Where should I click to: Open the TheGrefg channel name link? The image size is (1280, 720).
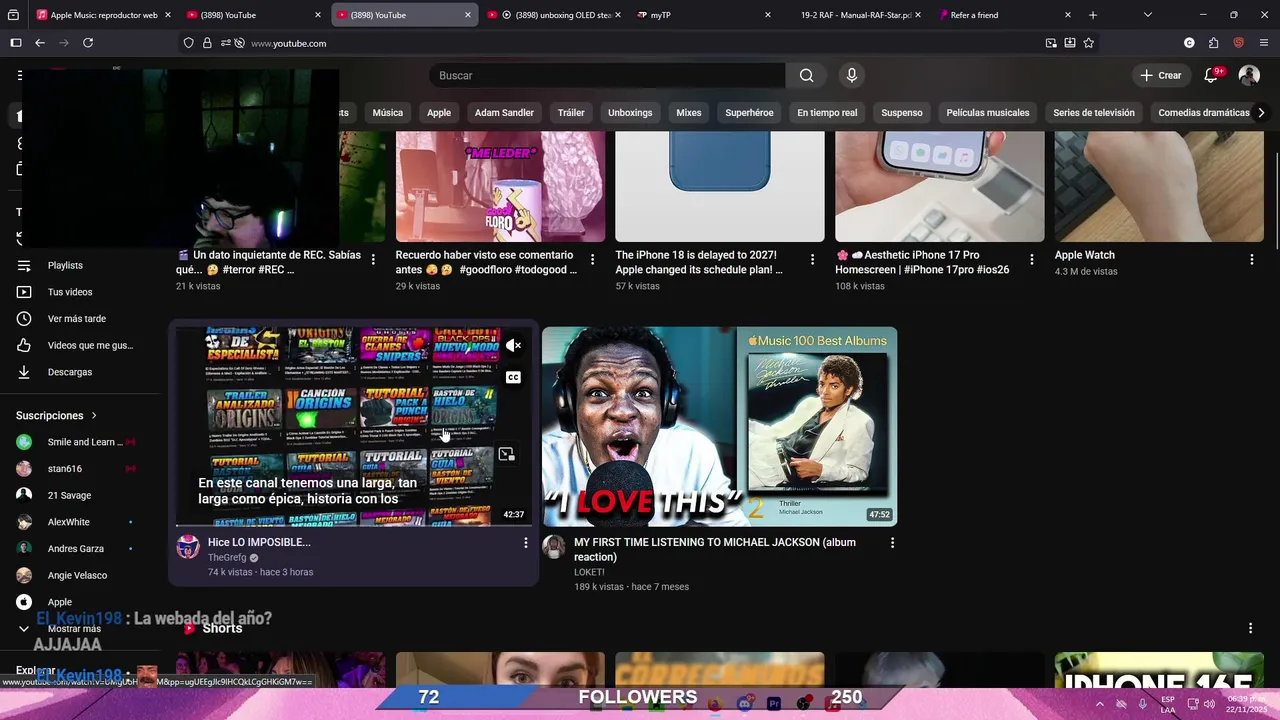pyautogui.click(x=227, y=558)
